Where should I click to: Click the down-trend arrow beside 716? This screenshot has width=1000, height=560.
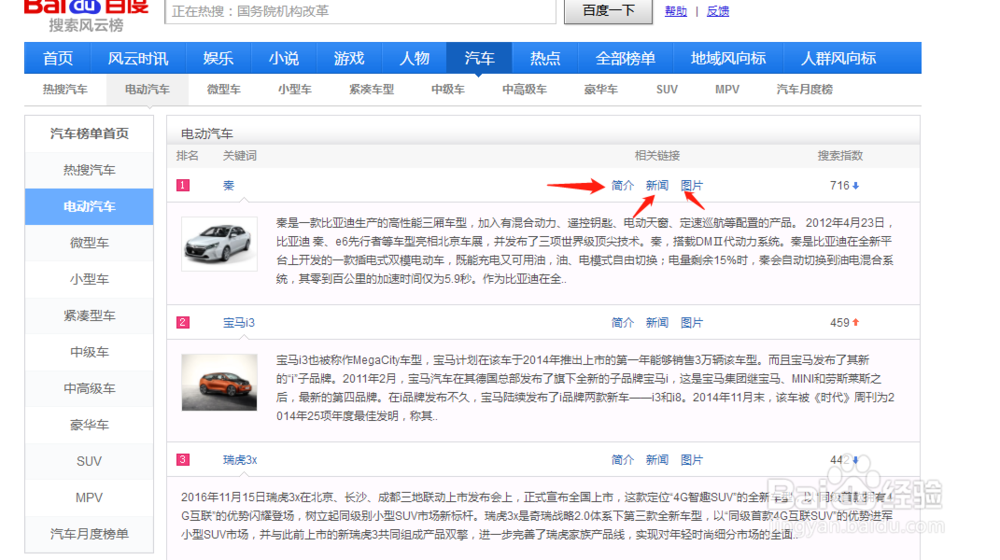(x=856, y=186)
